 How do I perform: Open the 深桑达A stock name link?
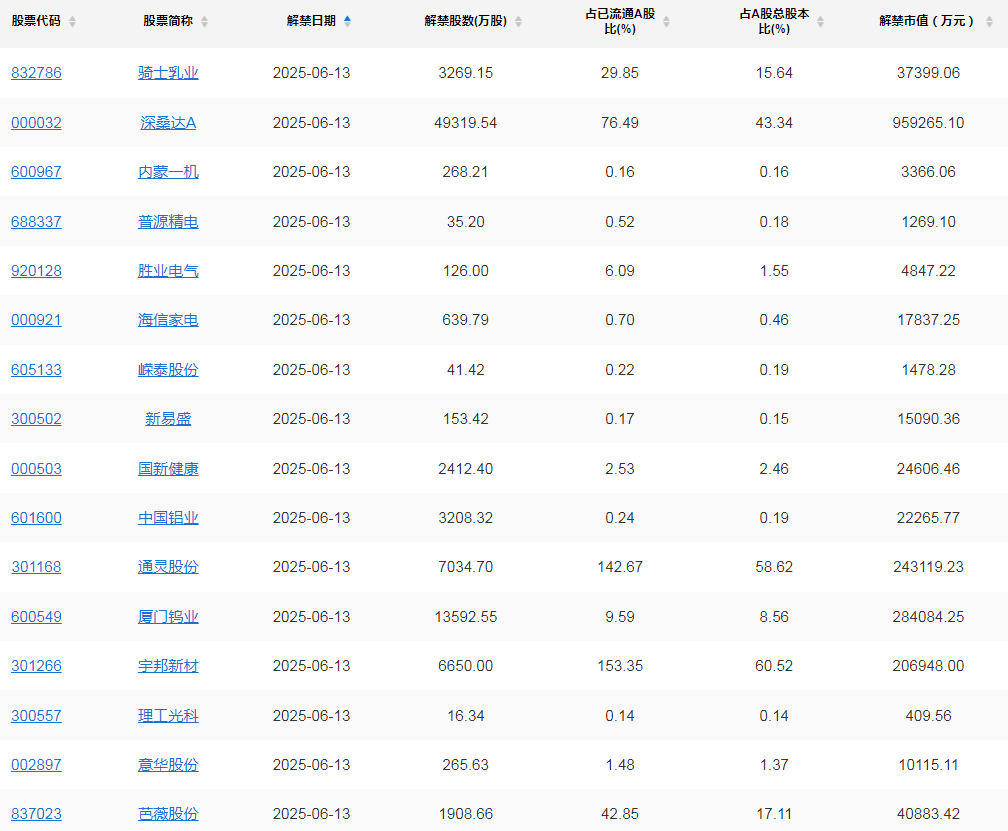click(x=168, y=123)
